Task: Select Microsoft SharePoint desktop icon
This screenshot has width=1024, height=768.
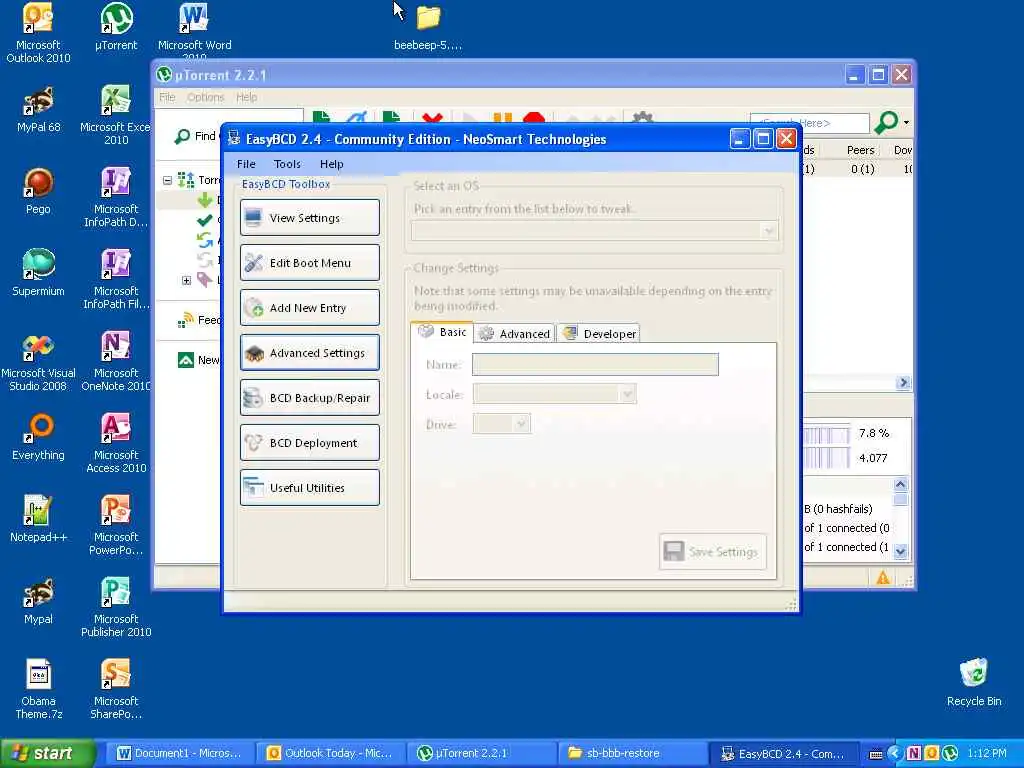Action: point(116,689)
